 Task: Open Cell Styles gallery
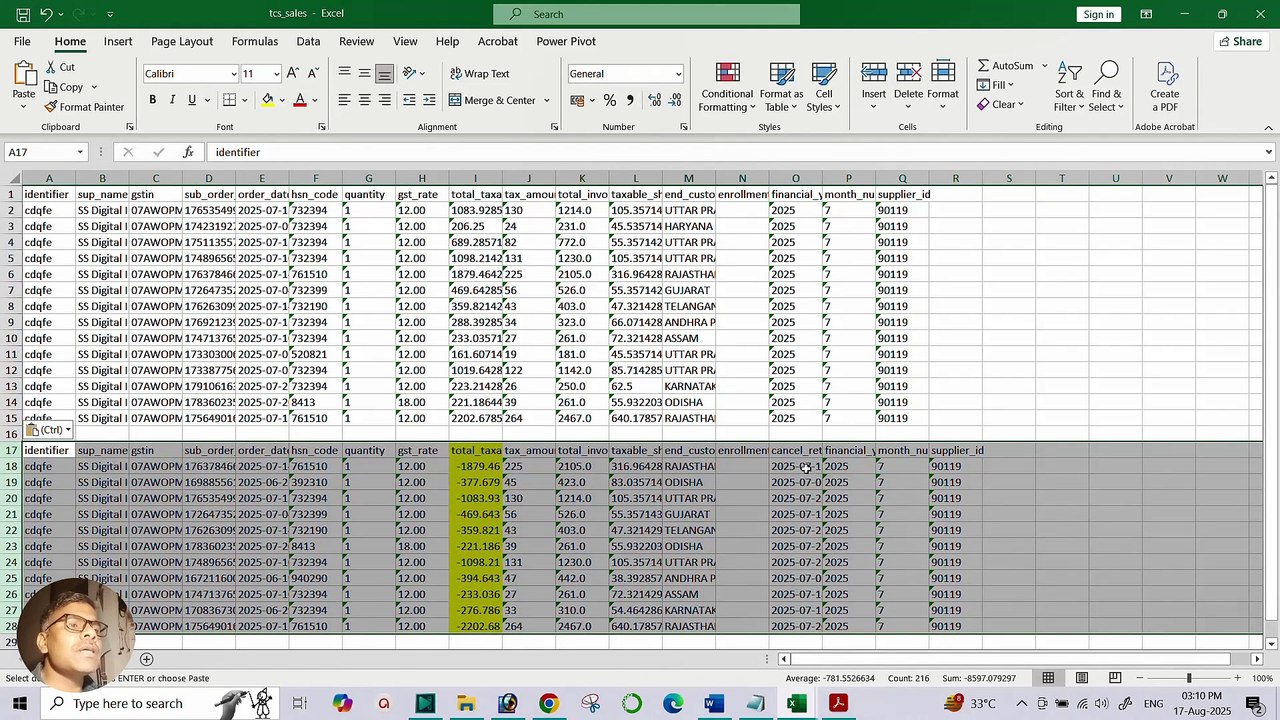pos(823,87)
